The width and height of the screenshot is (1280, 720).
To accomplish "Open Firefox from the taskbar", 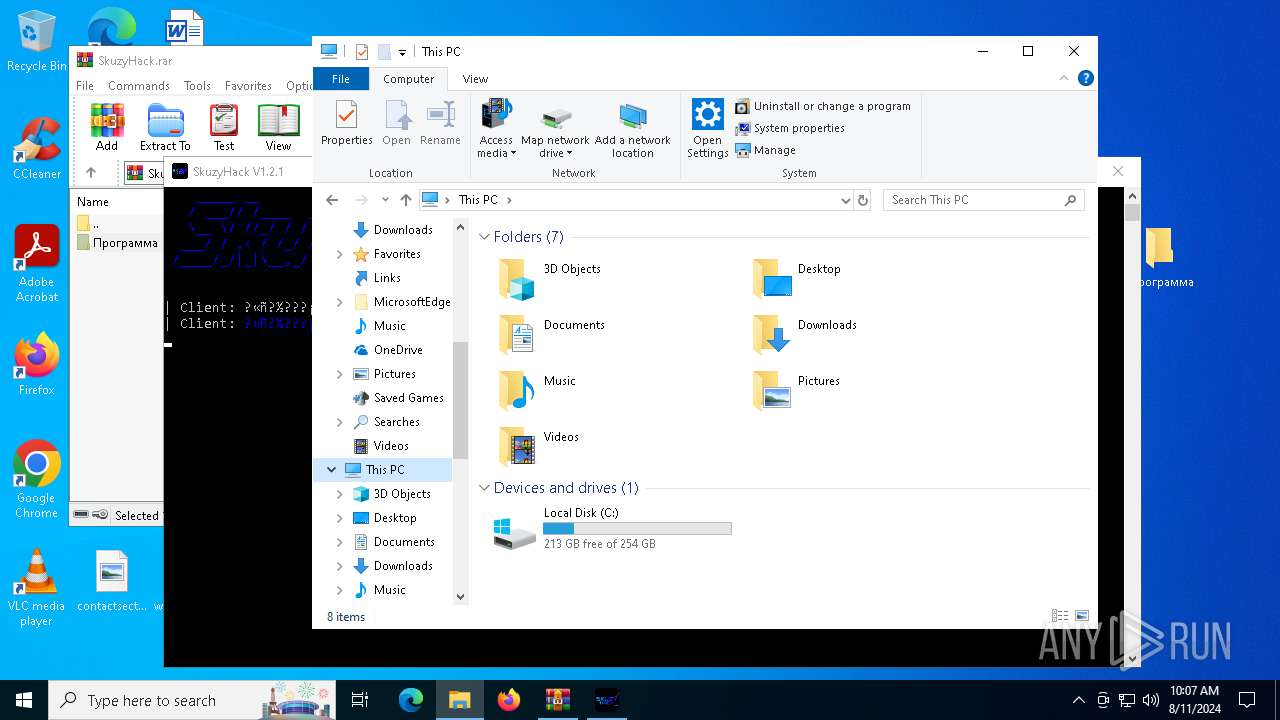I will coord(509,700).
